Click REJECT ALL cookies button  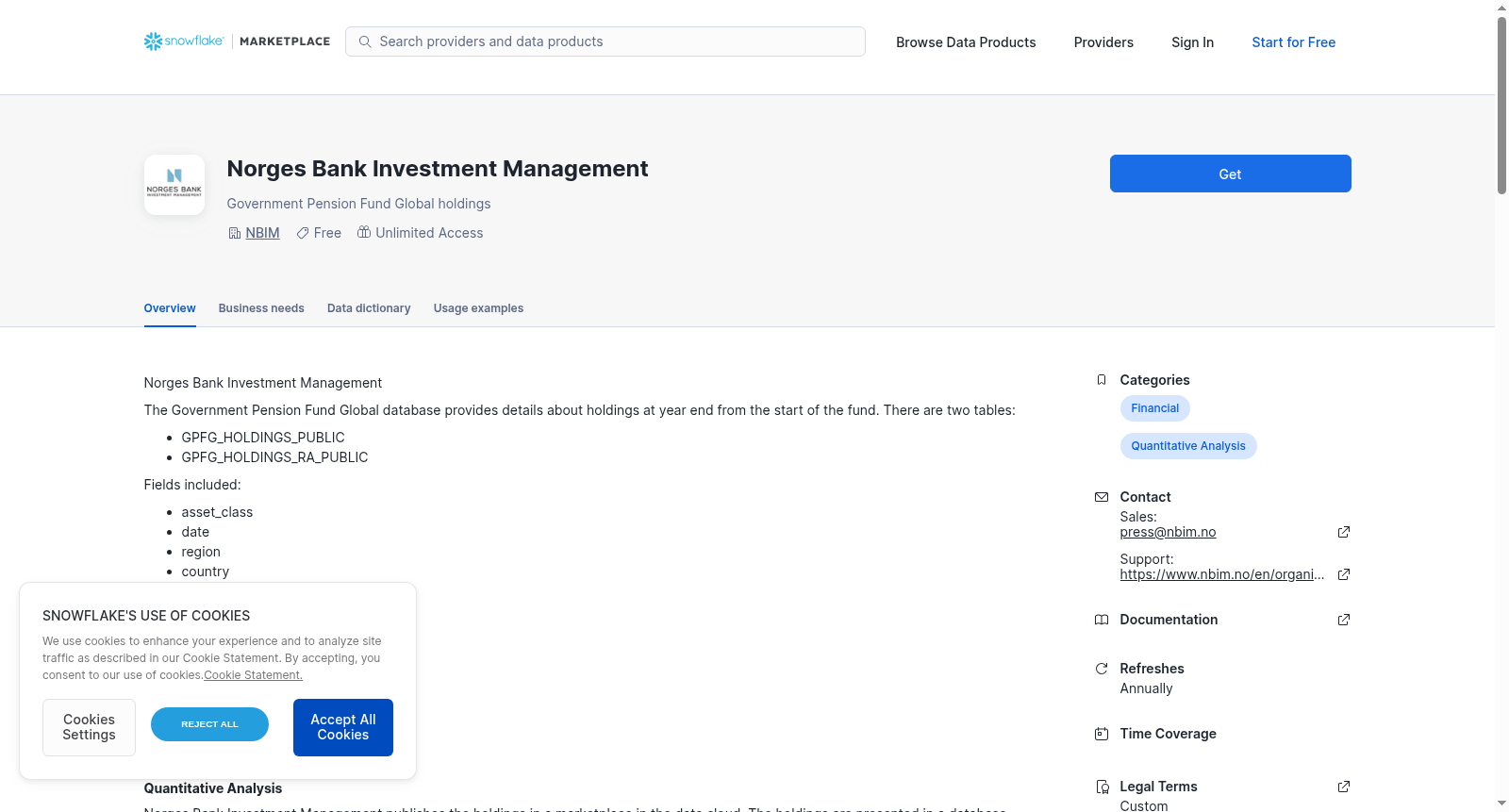[209, 724]
